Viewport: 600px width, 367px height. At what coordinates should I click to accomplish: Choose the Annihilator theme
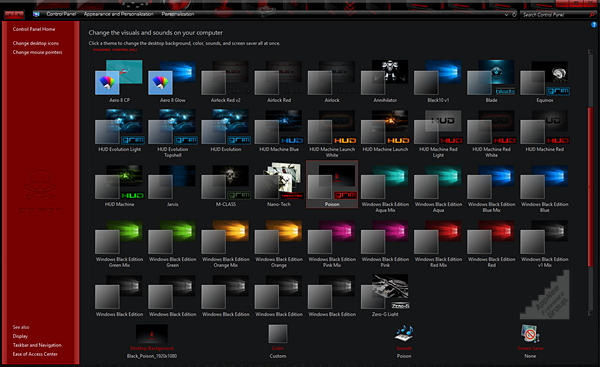coord(385,81)
